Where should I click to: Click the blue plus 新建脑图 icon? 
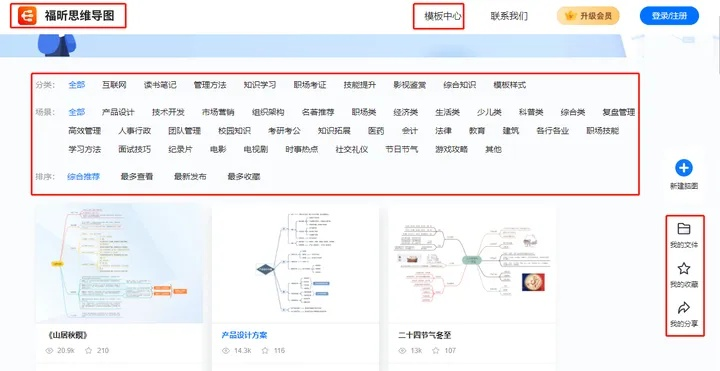pos(684,168)
